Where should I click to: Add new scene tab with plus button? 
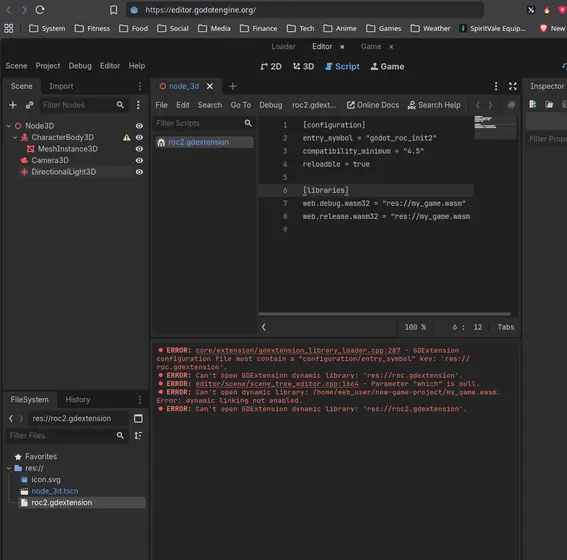[233, 86]
